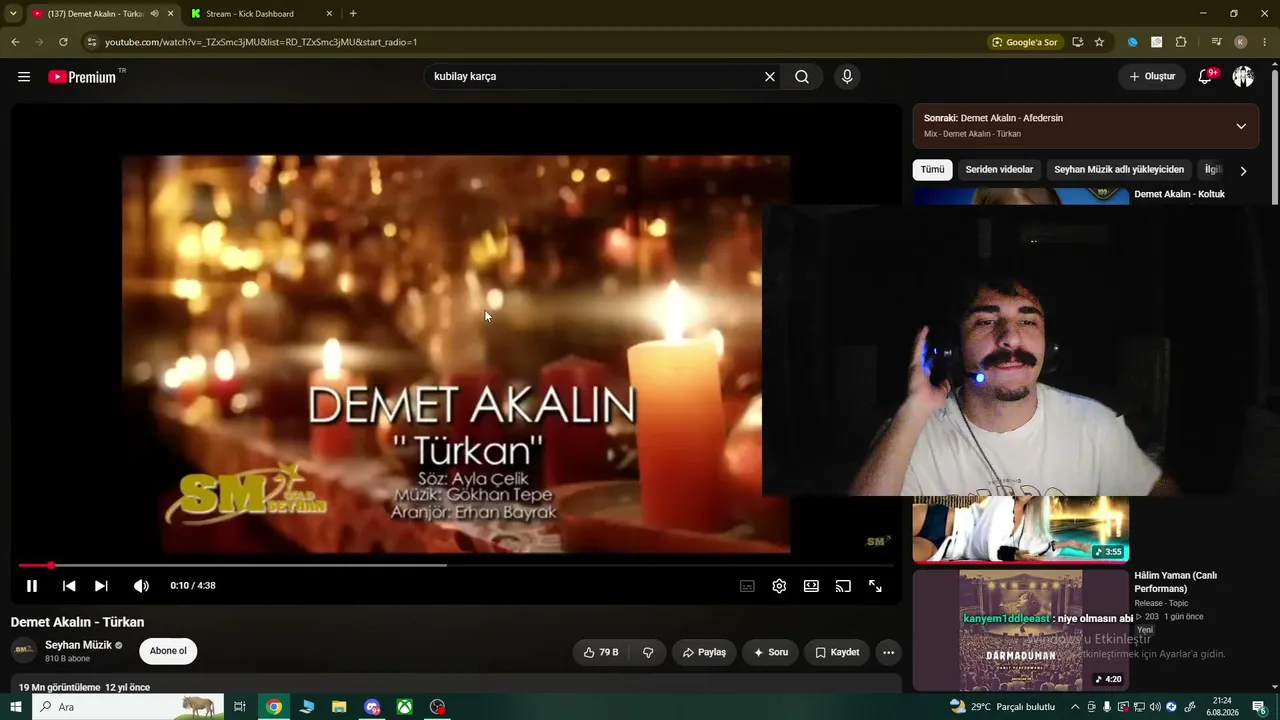Open the Hâlim Yaman (Canlı Performans) title
Image resolution: width=1280 pixels, height=720 pixels.
pos(1175,582)
